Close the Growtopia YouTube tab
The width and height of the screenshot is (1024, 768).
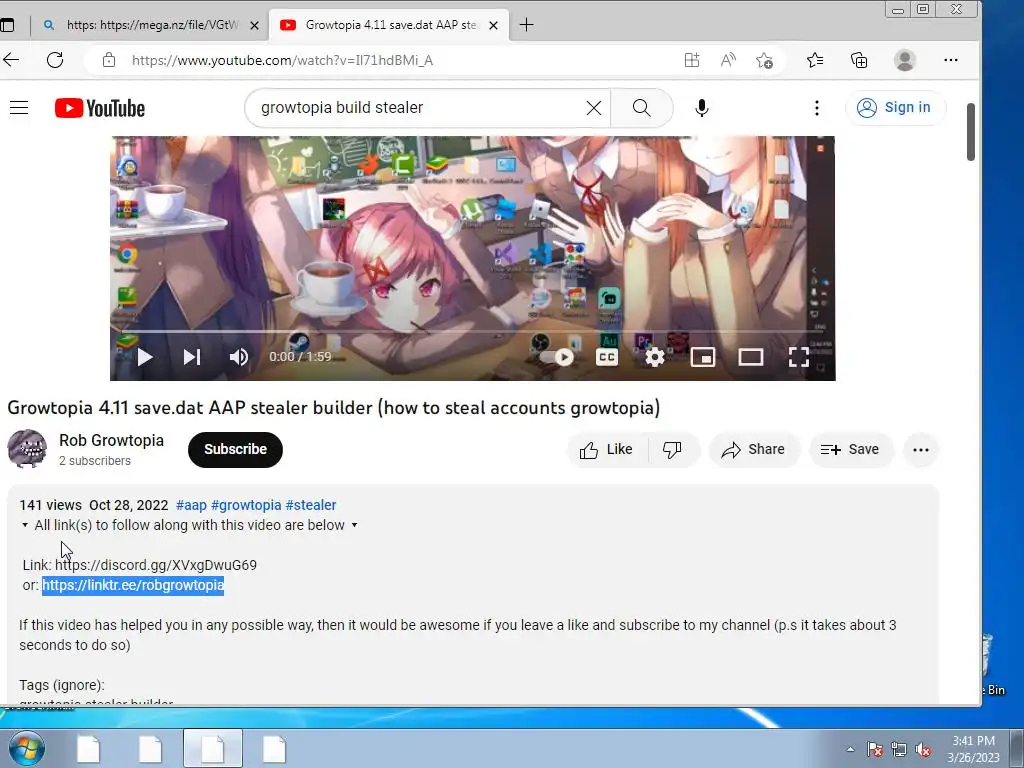click(x=494, y=25)
